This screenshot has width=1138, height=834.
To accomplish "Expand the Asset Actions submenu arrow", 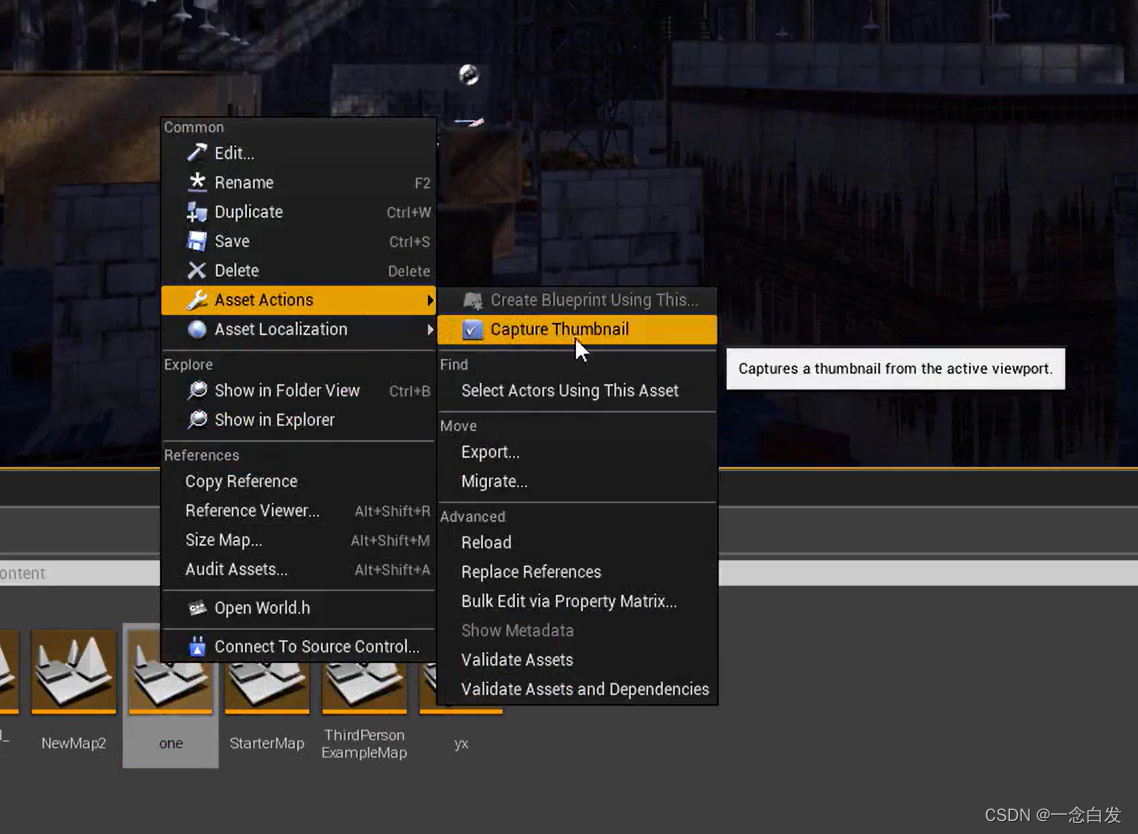I will tap(430, 300).
